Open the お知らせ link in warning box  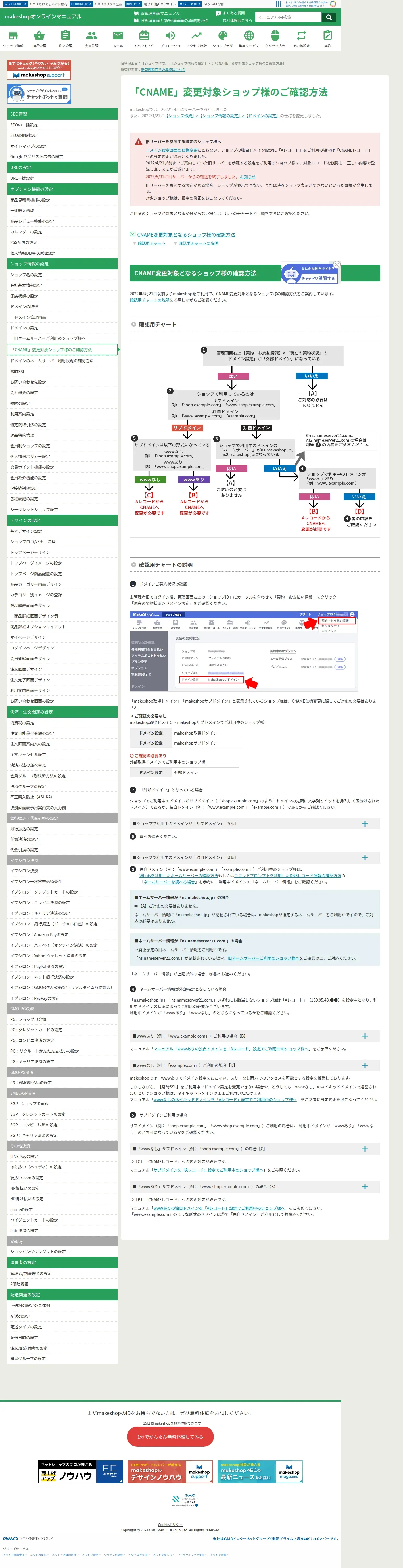click(x=248, y=177)
